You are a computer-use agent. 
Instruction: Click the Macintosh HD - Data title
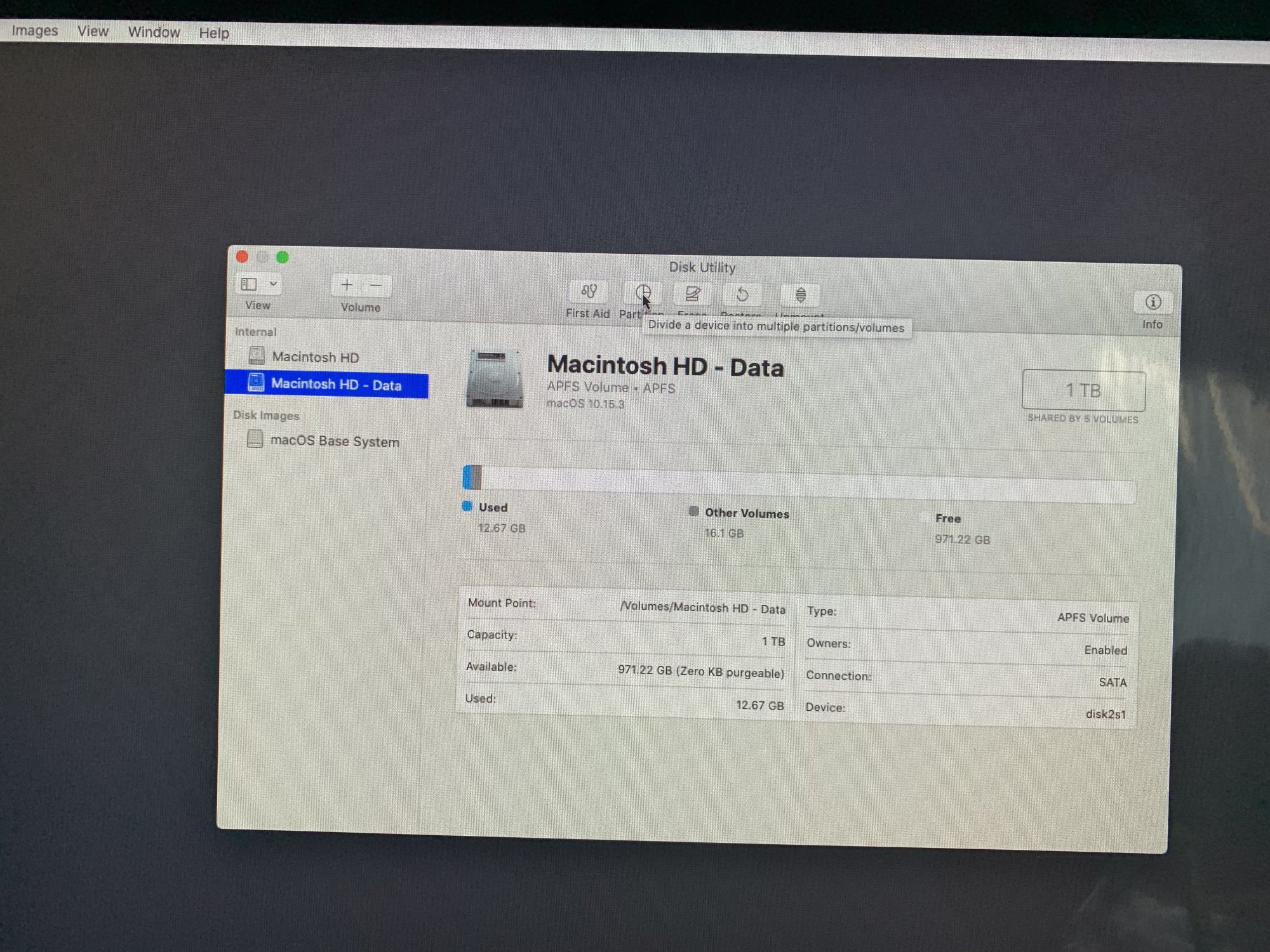pyautogui.click(x=665, y=367)
